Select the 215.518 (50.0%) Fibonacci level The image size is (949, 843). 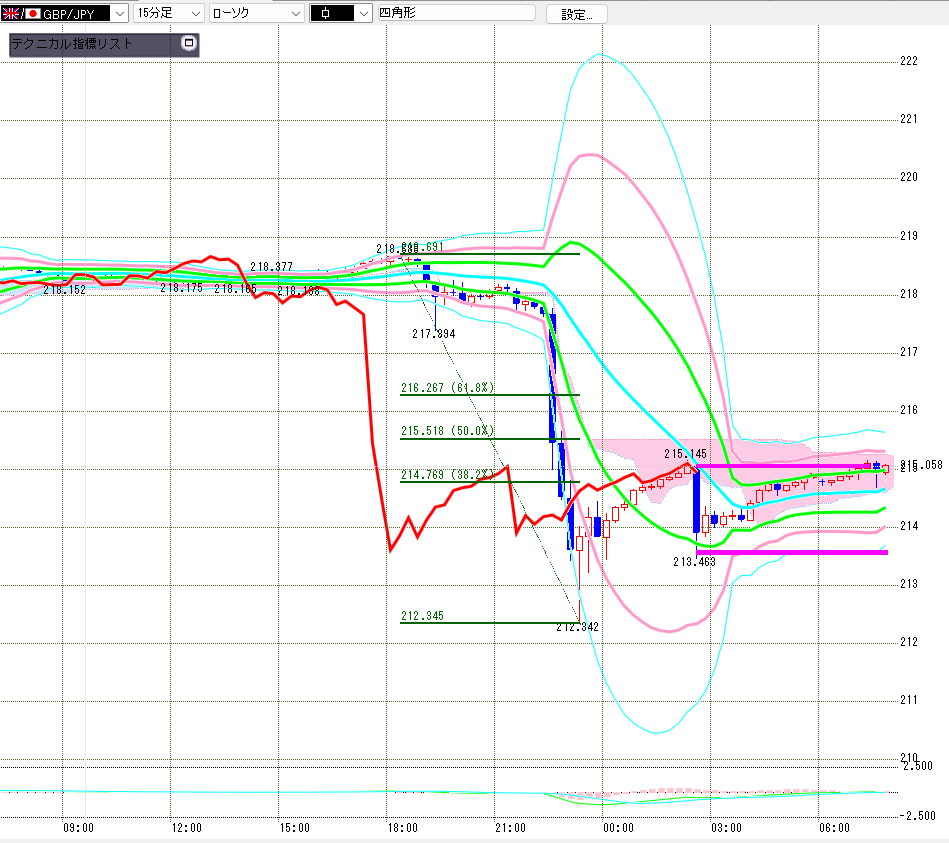pos(447,431)
